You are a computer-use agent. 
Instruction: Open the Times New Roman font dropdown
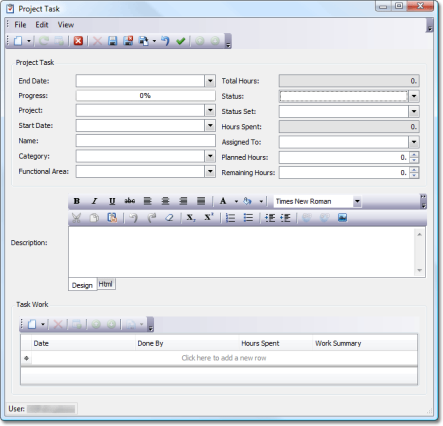pyautogui.click(x=357, y=201)
